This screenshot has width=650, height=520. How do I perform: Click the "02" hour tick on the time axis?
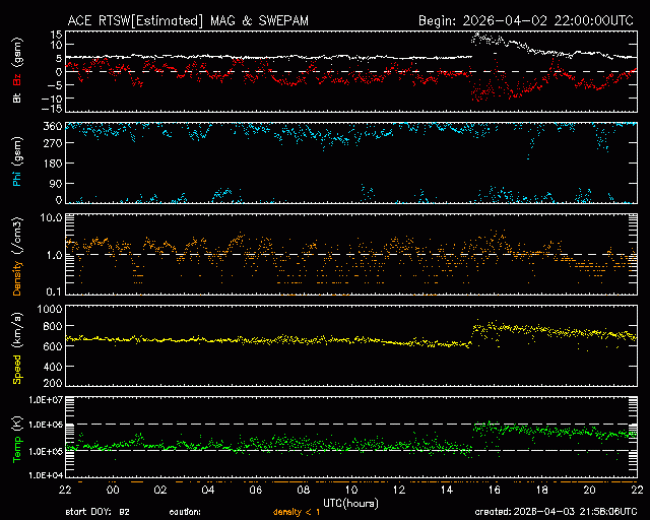pos(160,490)
